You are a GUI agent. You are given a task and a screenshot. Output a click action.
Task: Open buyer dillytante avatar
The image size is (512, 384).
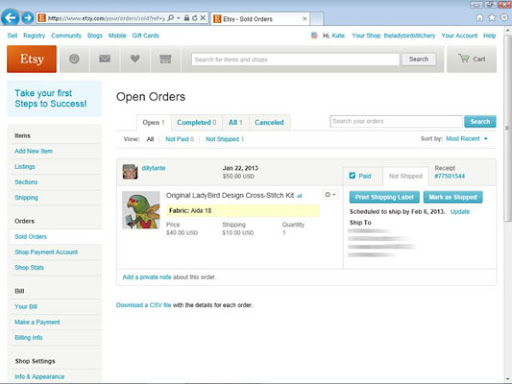pyautogui.click(x=130, y=172)
